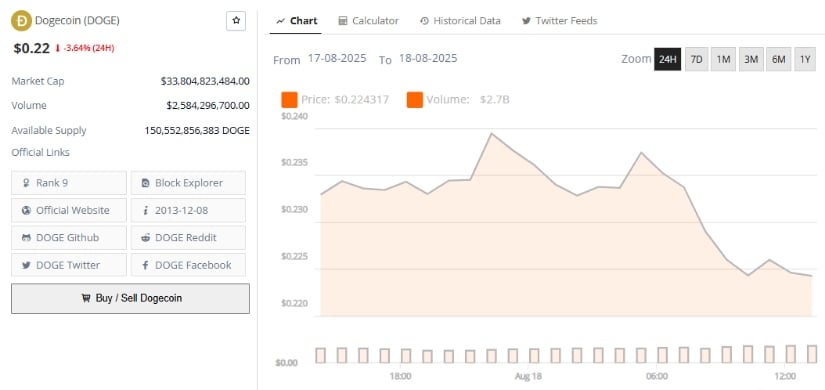Viewport: 825px width, 390px height.
Task: Open the Calculator tab
Action: [368, 21]
